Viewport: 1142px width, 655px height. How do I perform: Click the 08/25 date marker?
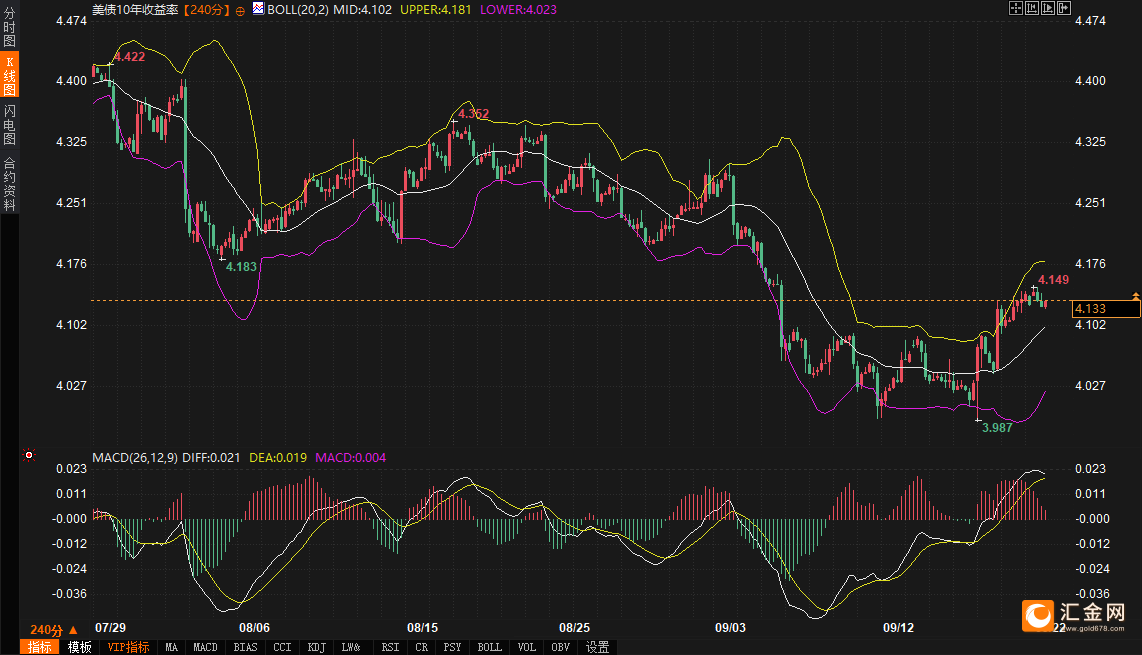click(x=574, y=627)
